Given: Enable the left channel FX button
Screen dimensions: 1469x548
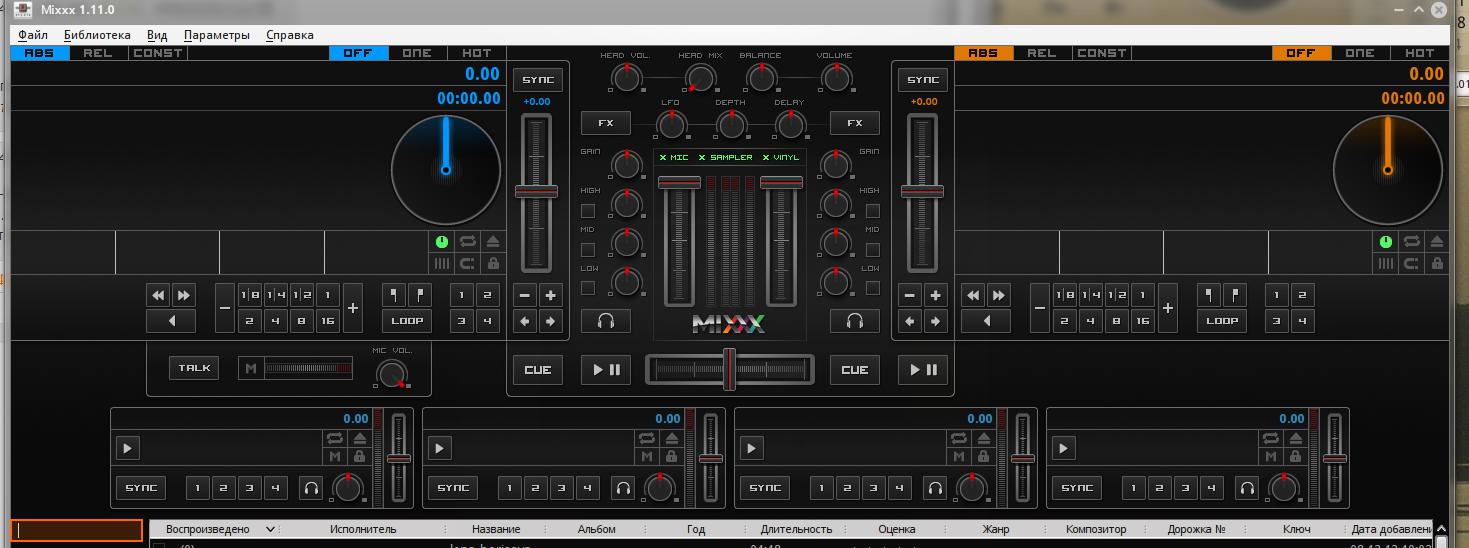Looking at the screenshot, I should [x=606, y=123].
